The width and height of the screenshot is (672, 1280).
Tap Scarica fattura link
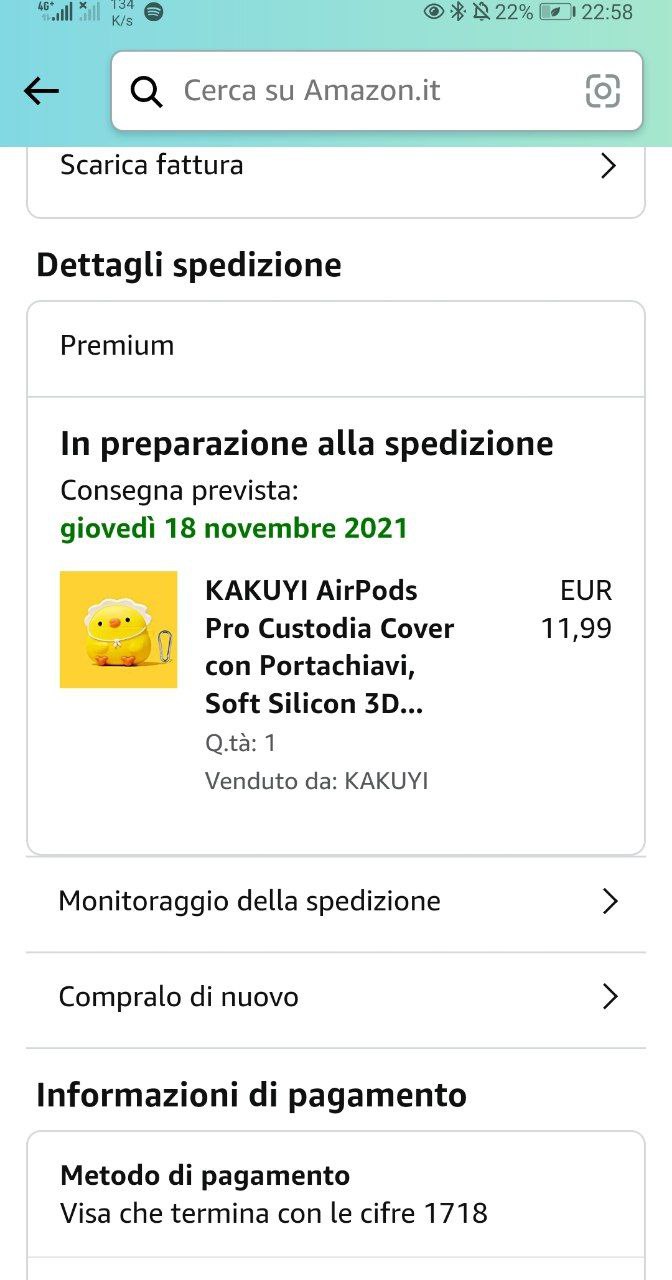[152, 165]
